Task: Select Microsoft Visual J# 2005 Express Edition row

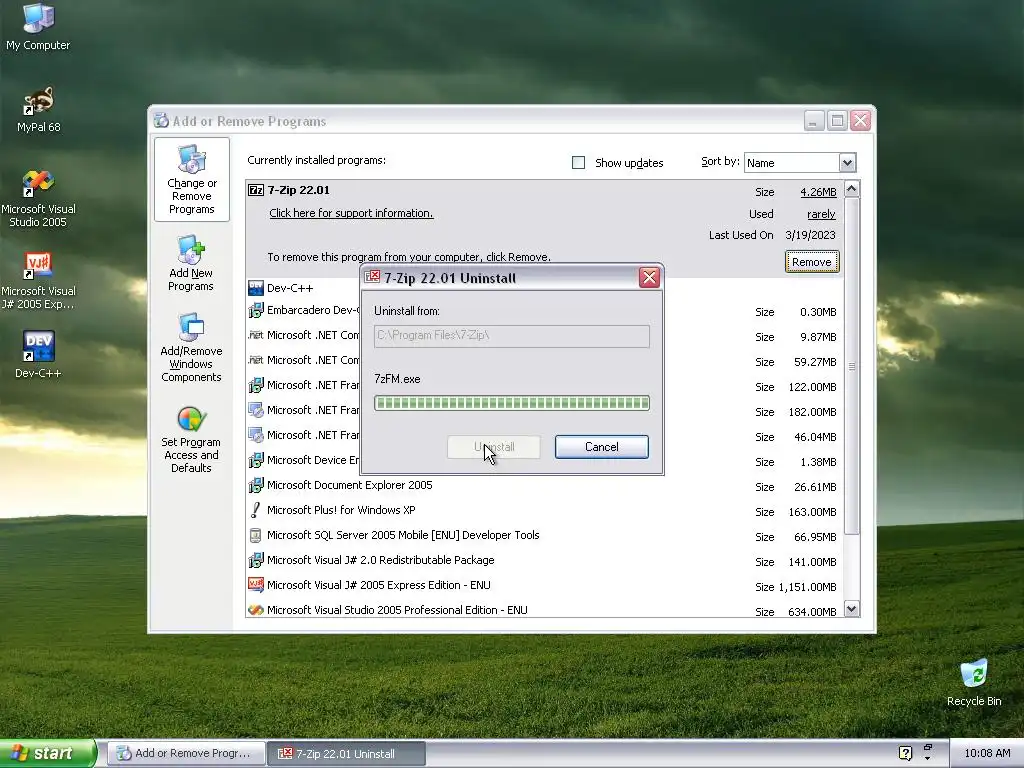Action: 545,585
